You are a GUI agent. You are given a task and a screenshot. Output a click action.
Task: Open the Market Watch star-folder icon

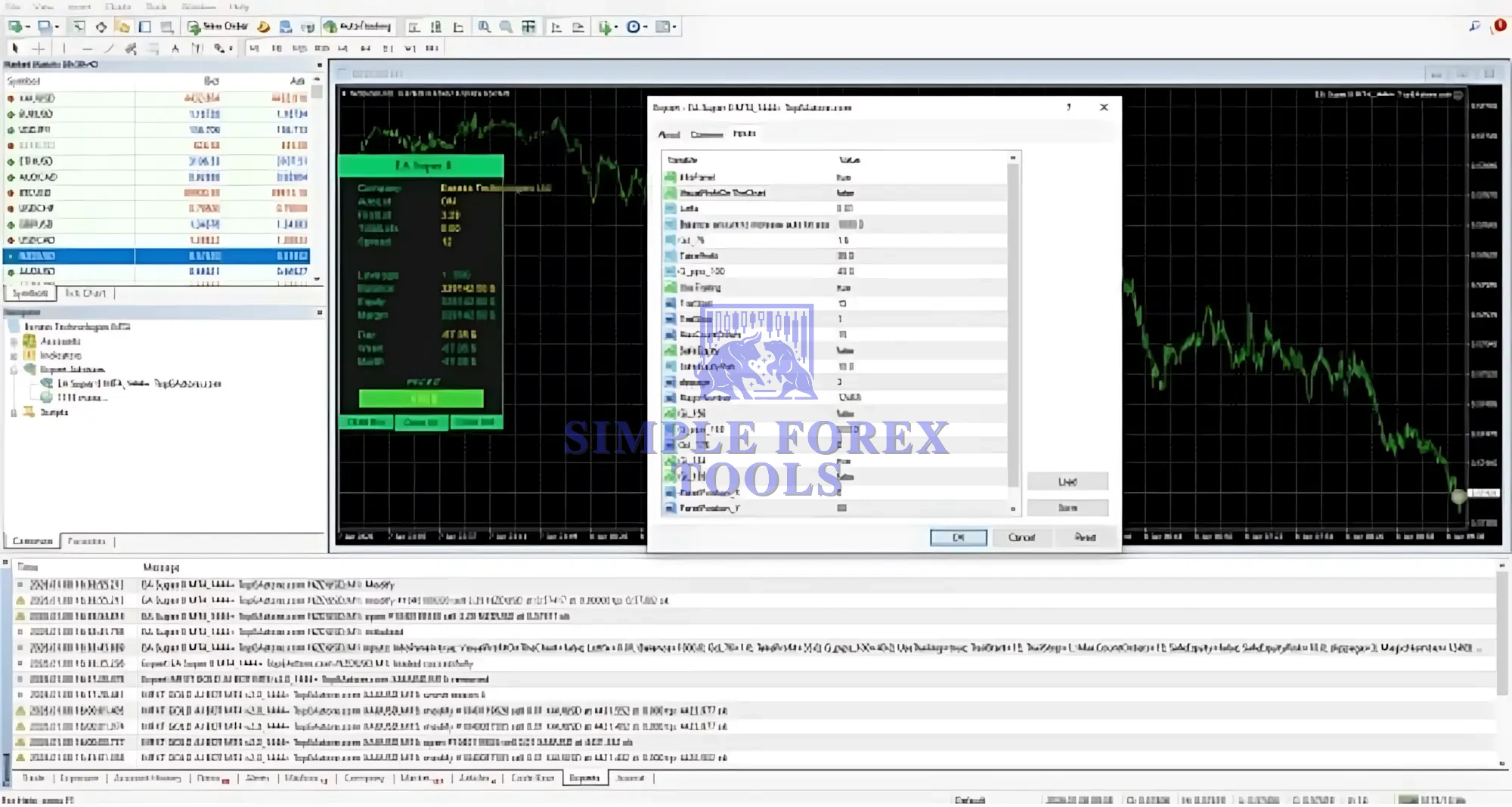pos(122,27)
